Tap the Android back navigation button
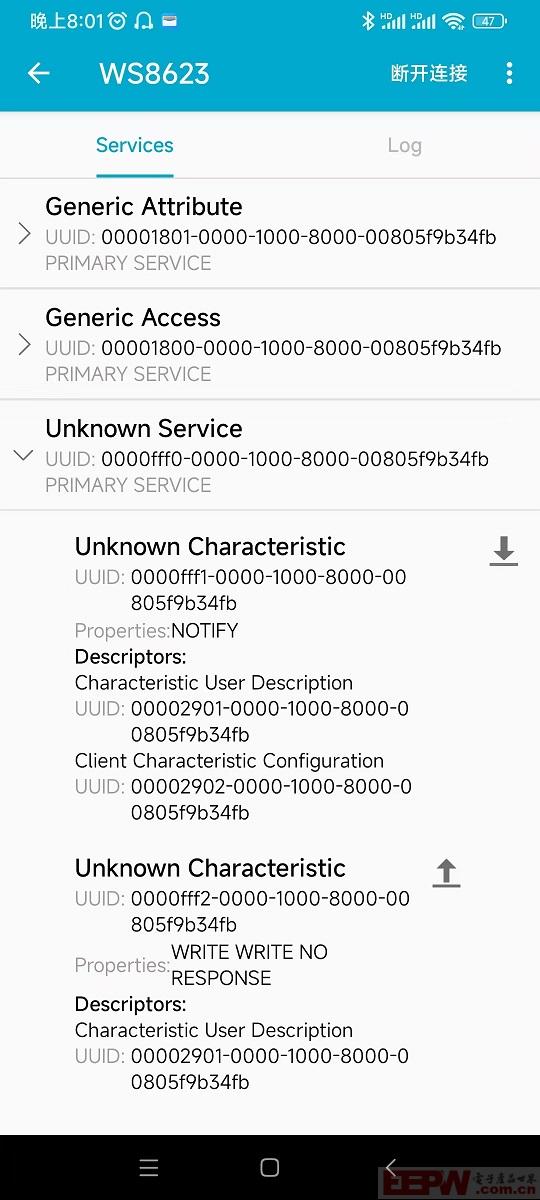The width and height of the screenshot is (540, 1200). click(391, 1167)
